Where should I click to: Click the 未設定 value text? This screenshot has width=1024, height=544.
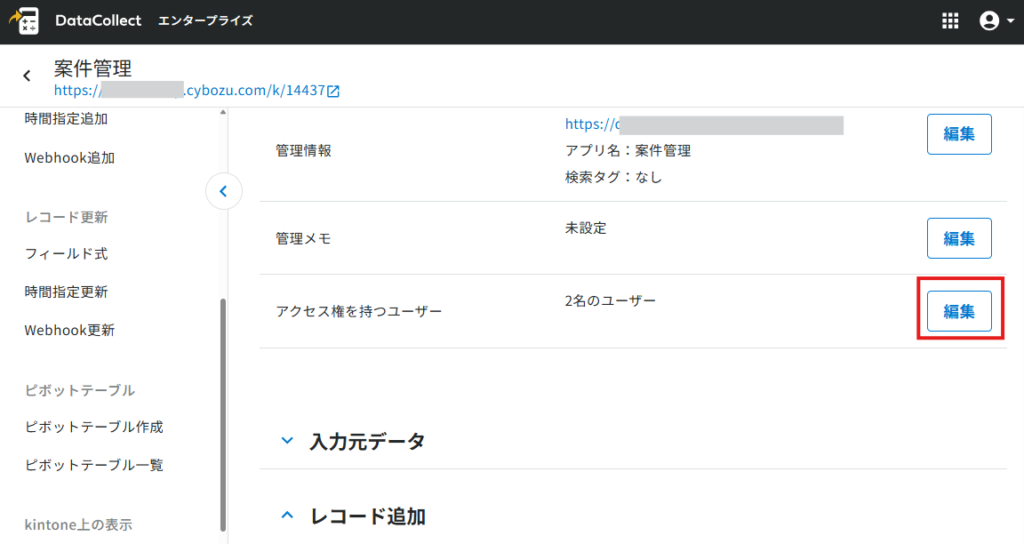tap(586, 228)
